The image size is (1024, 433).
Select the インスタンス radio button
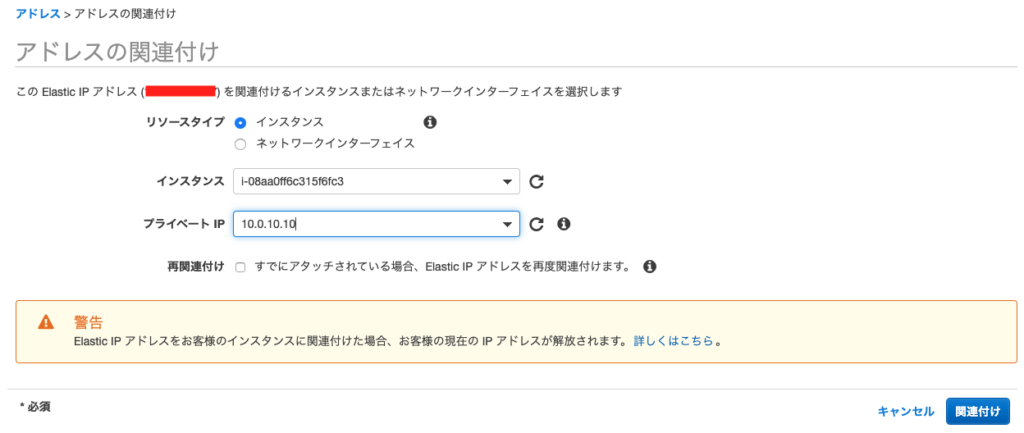click(240, 122)
